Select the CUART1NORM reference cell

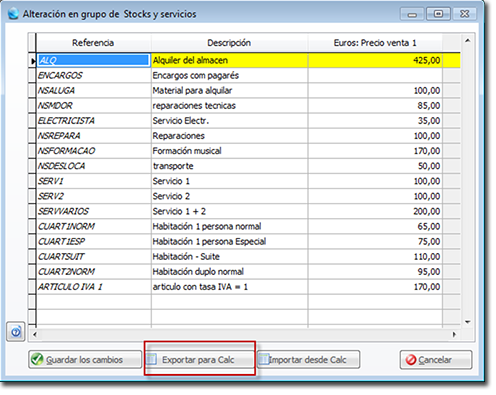[x=94, y=226]
